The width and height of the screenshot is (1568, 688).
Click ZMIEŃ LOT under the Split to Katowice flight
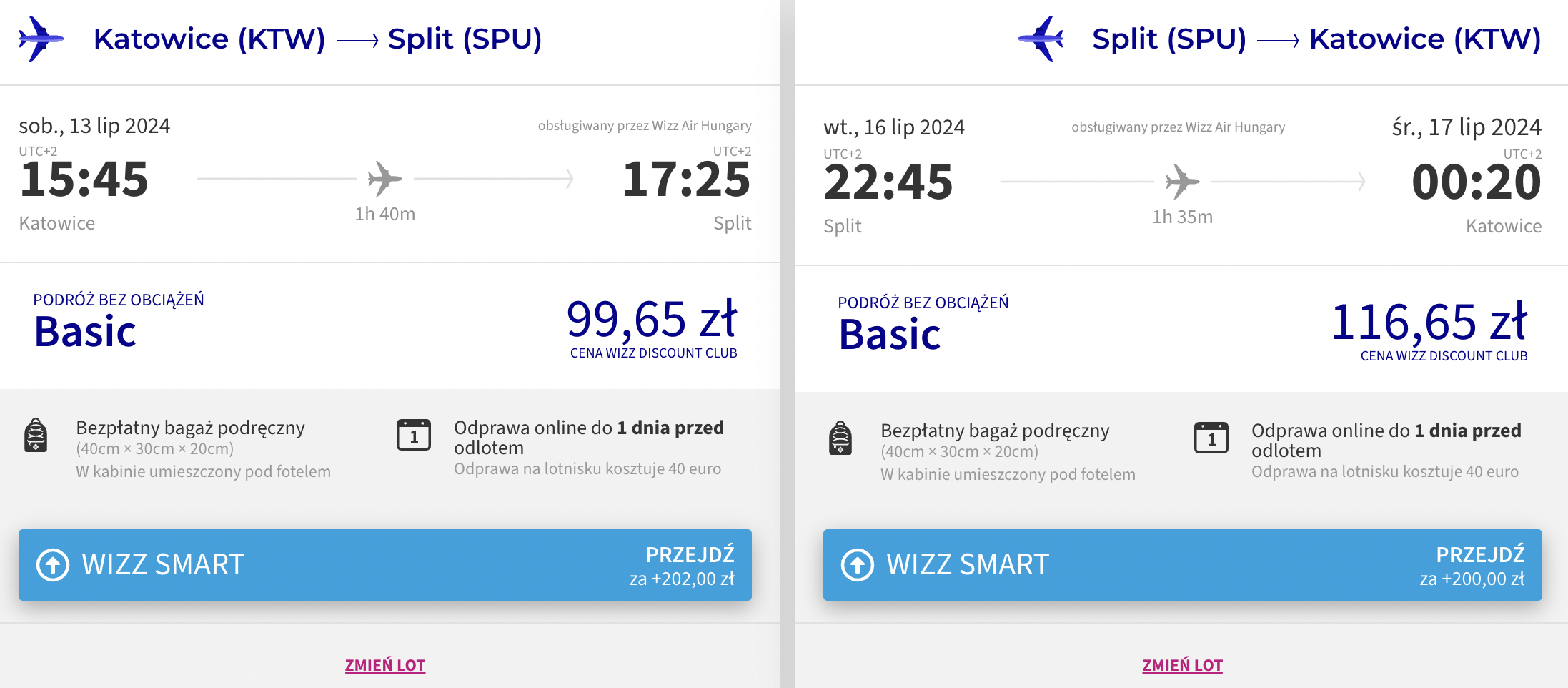point(1183,665)
